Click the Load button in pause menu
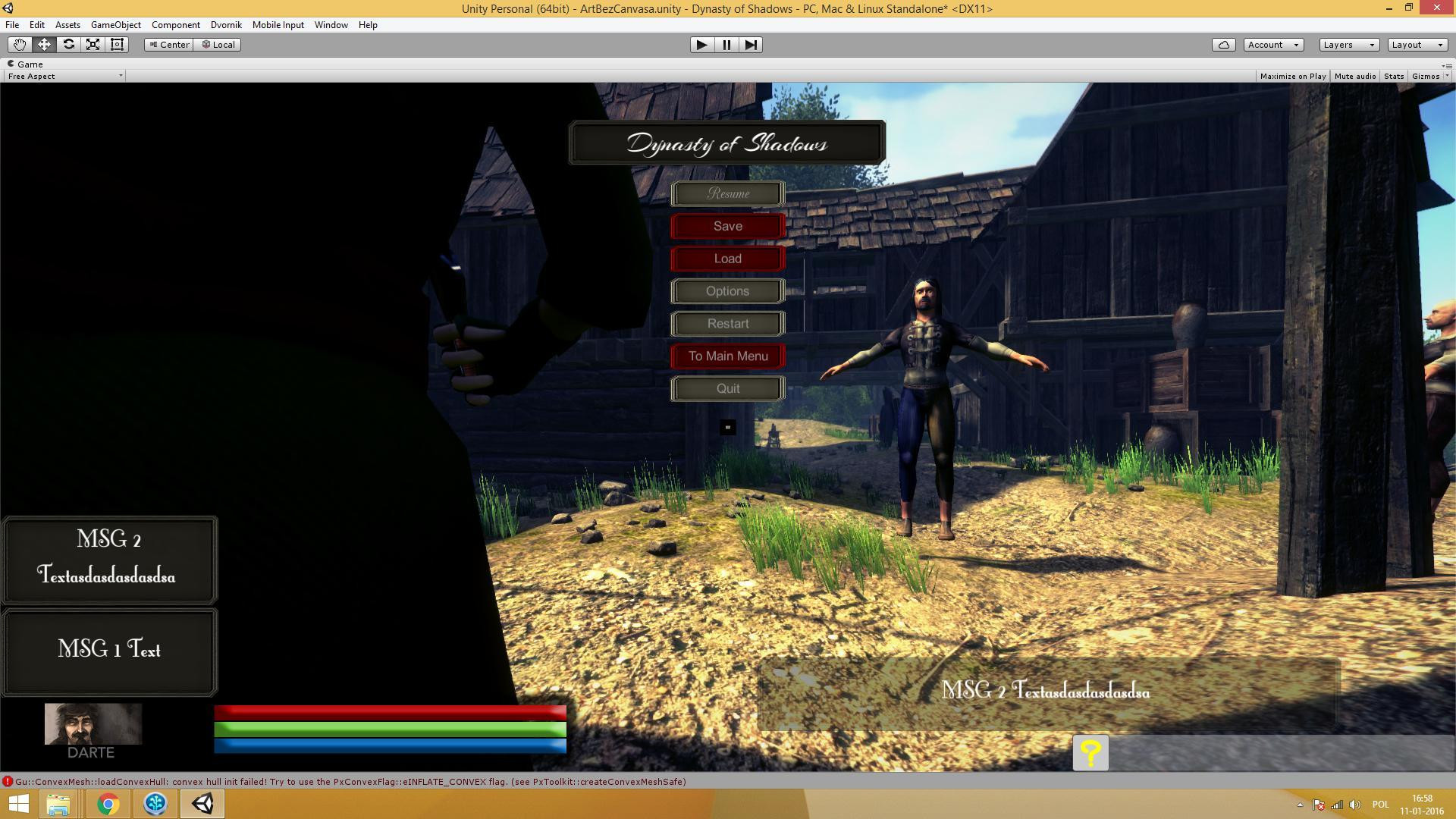 728,259
